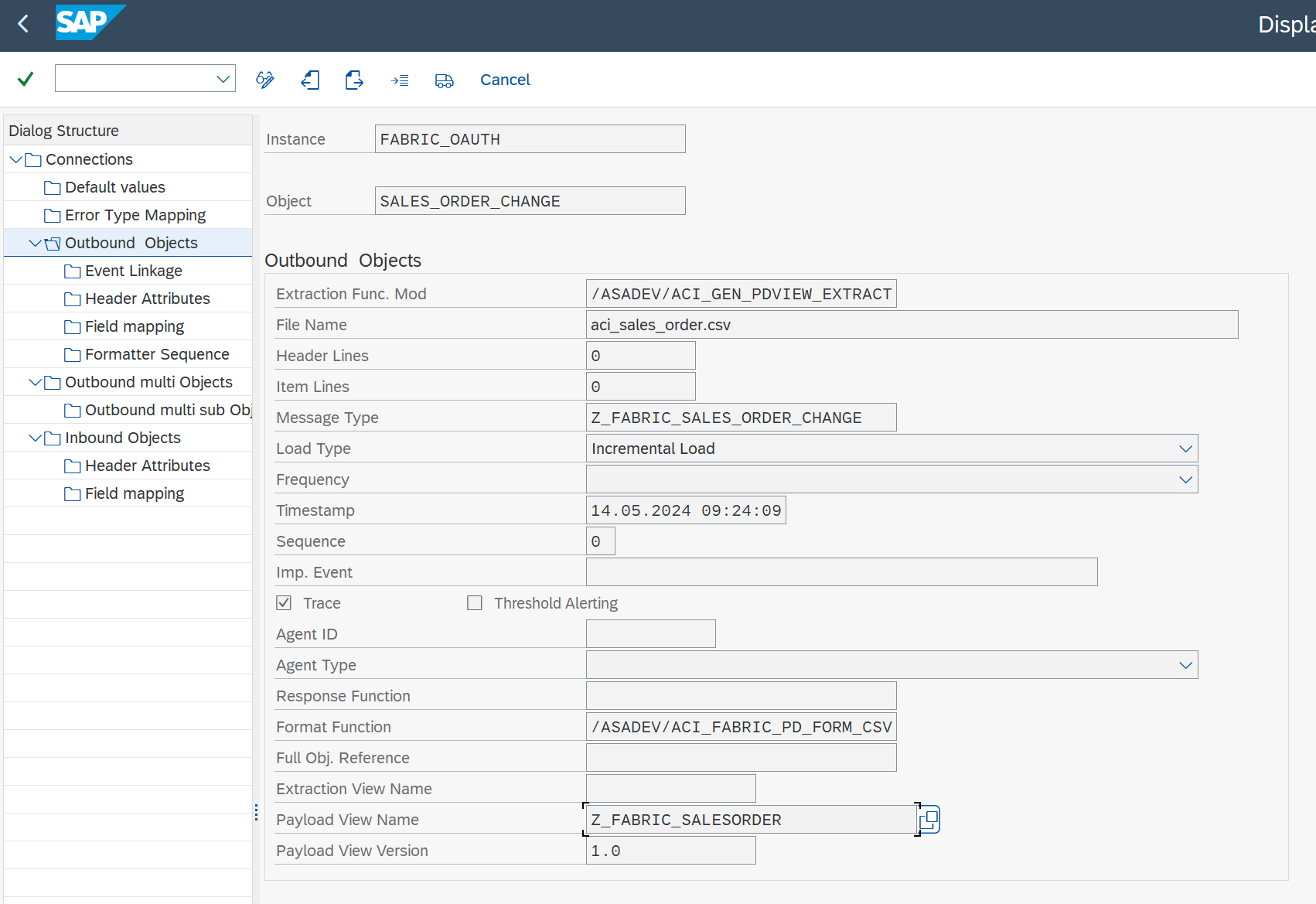Open the Agent Type dropdown
Viewport: 1316px width, 904px height.
1185,665
